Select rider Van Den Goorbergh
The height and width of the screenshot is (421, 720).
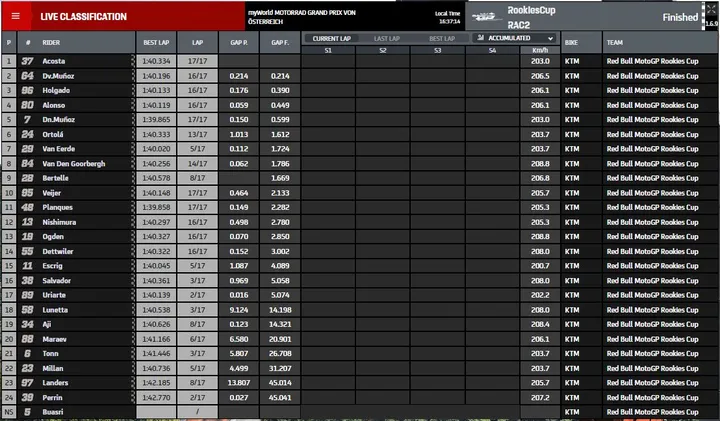[x=73, y=163]
